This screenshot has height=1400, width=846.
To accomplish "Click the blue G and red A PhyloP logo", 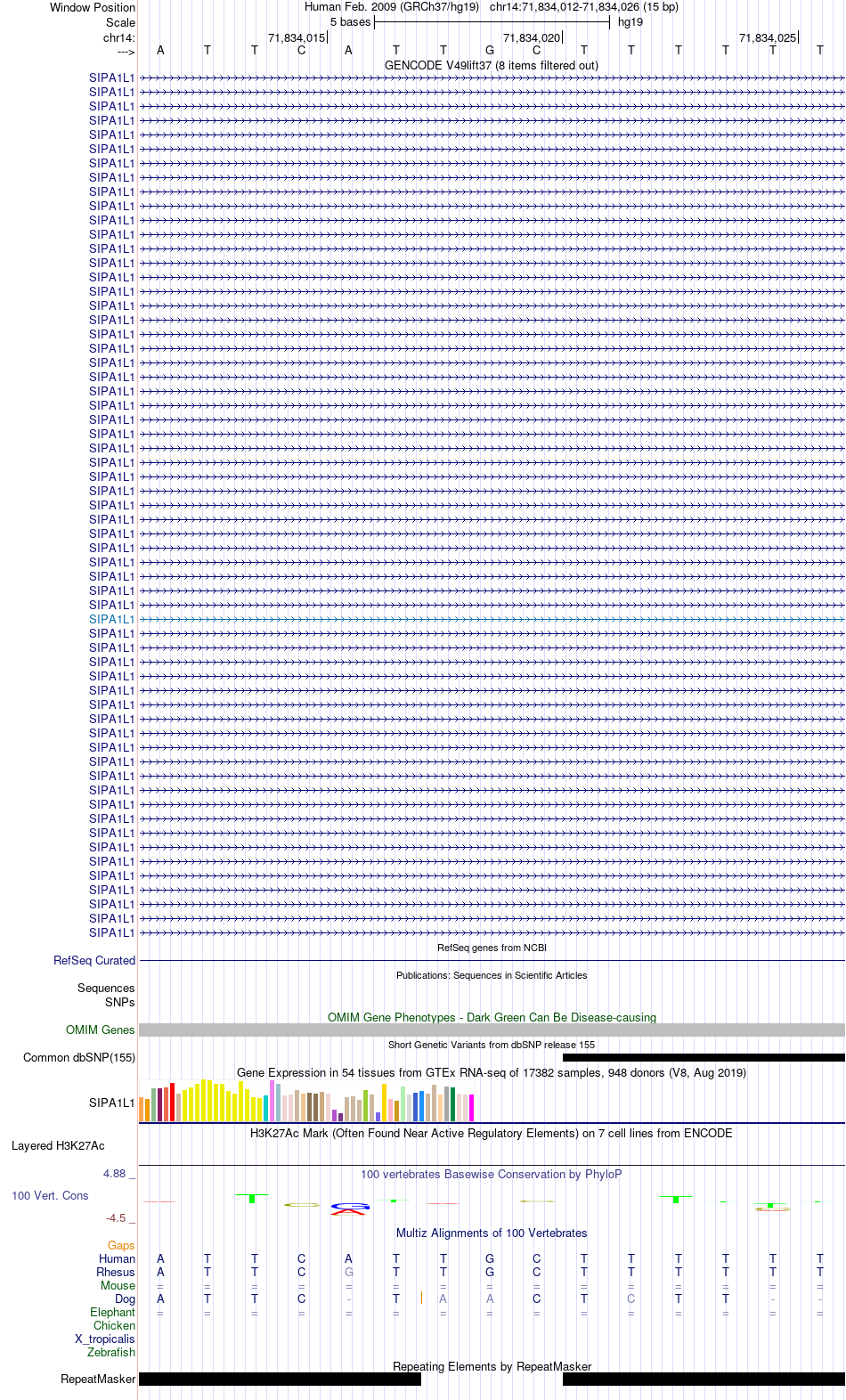I will (x=349, y=1209).
